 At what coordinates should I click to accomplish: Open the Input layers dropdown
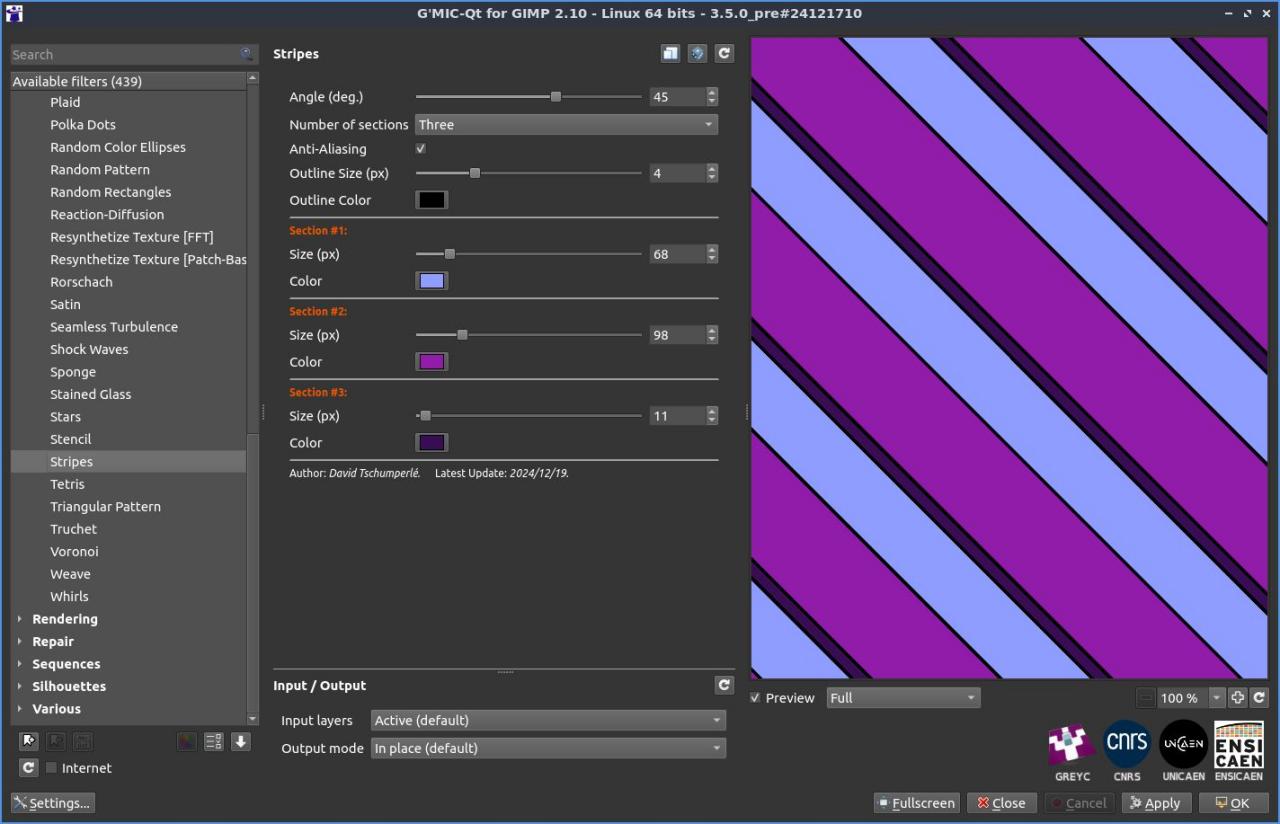click(x=548, y=720)
